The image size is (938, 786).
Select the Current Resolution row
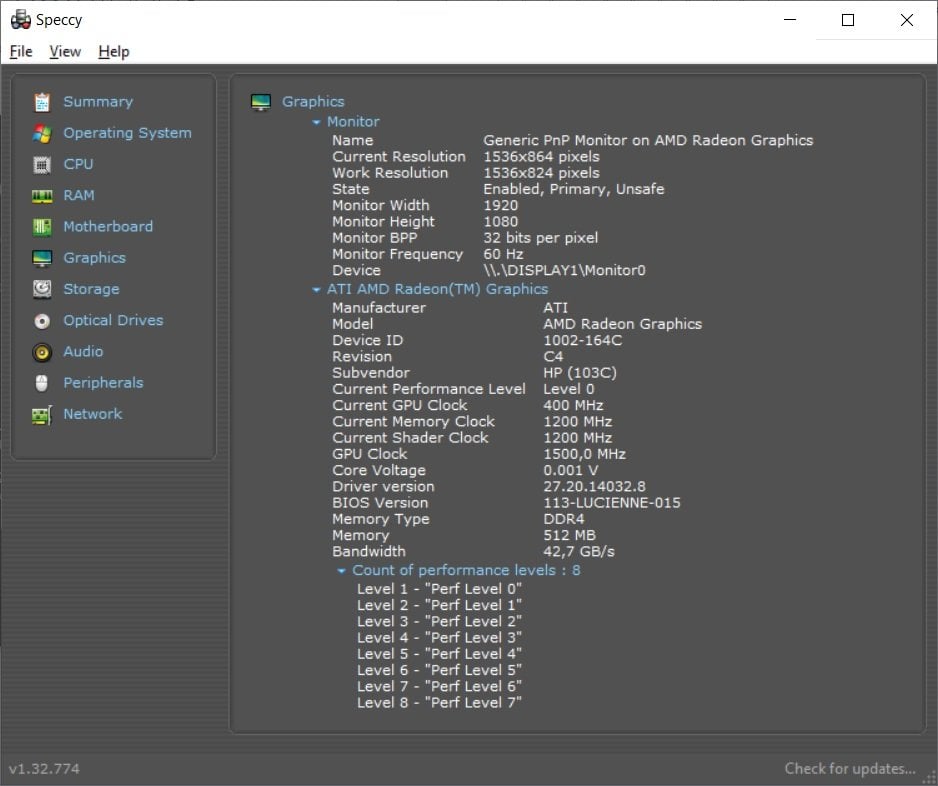click(x=466, y=157)
